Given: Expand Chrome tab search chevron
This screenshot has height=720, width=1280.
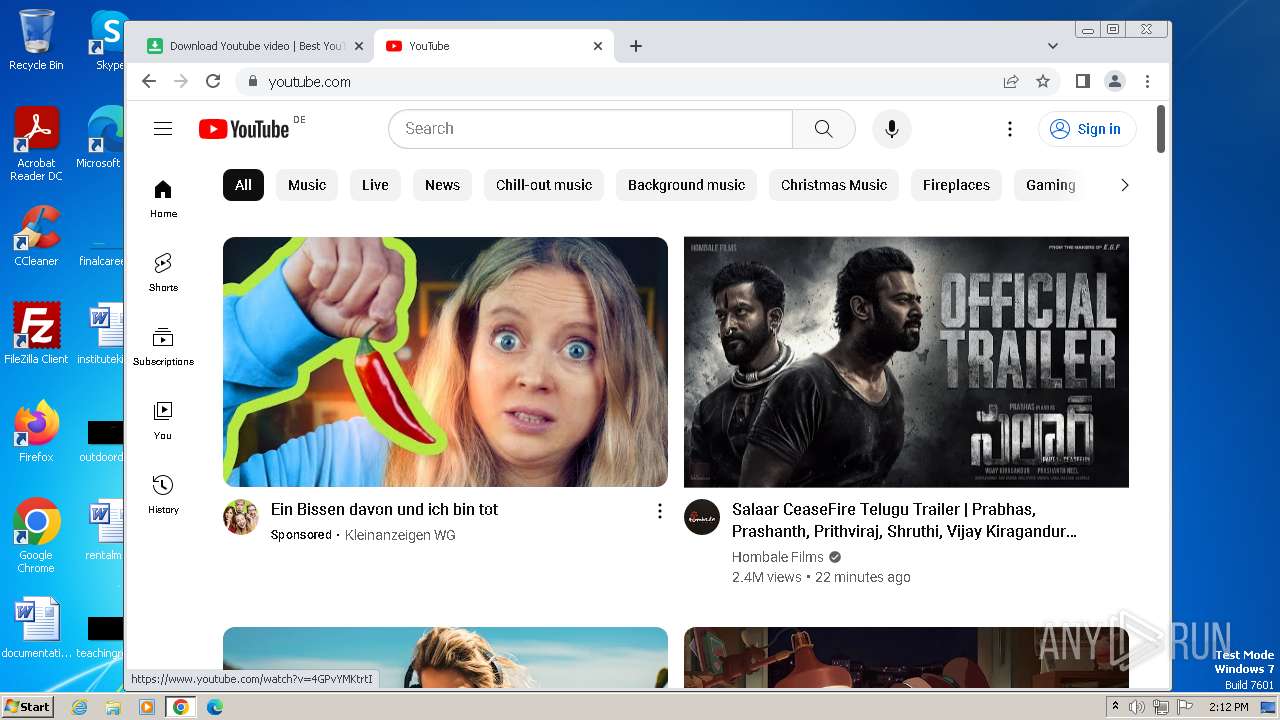Looking at the screenshot, I should 1053,46.
